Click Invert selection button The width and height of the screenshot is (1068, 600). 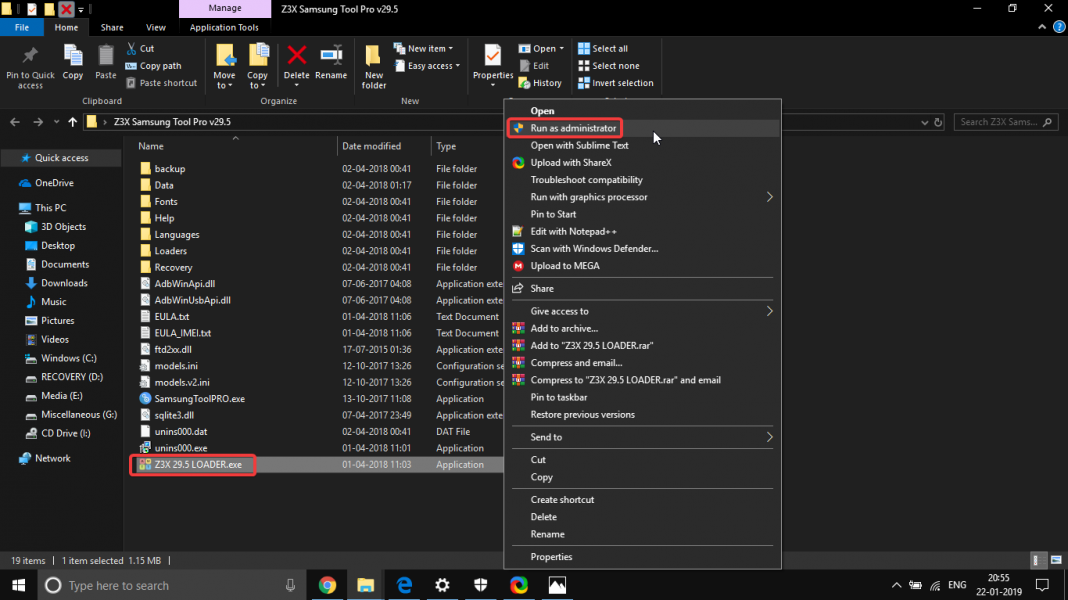[622, 83]
